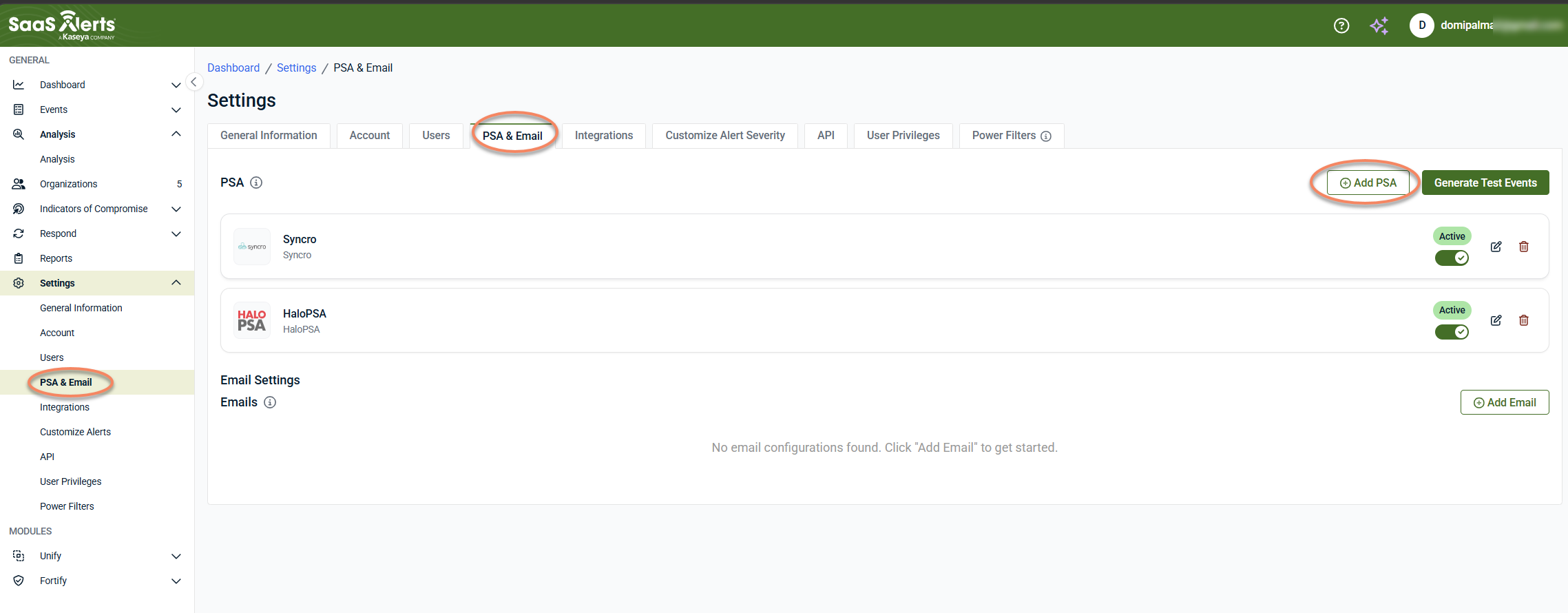Open Integrations in sidebar settings
This screenshot has width=1568, height=613.
point(65,407)
